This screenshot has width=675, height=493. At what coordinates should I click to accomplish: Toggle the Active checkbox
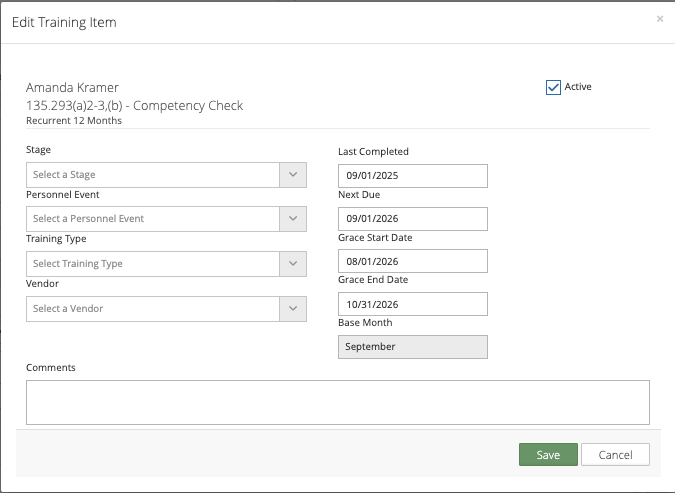click(553, 87)
